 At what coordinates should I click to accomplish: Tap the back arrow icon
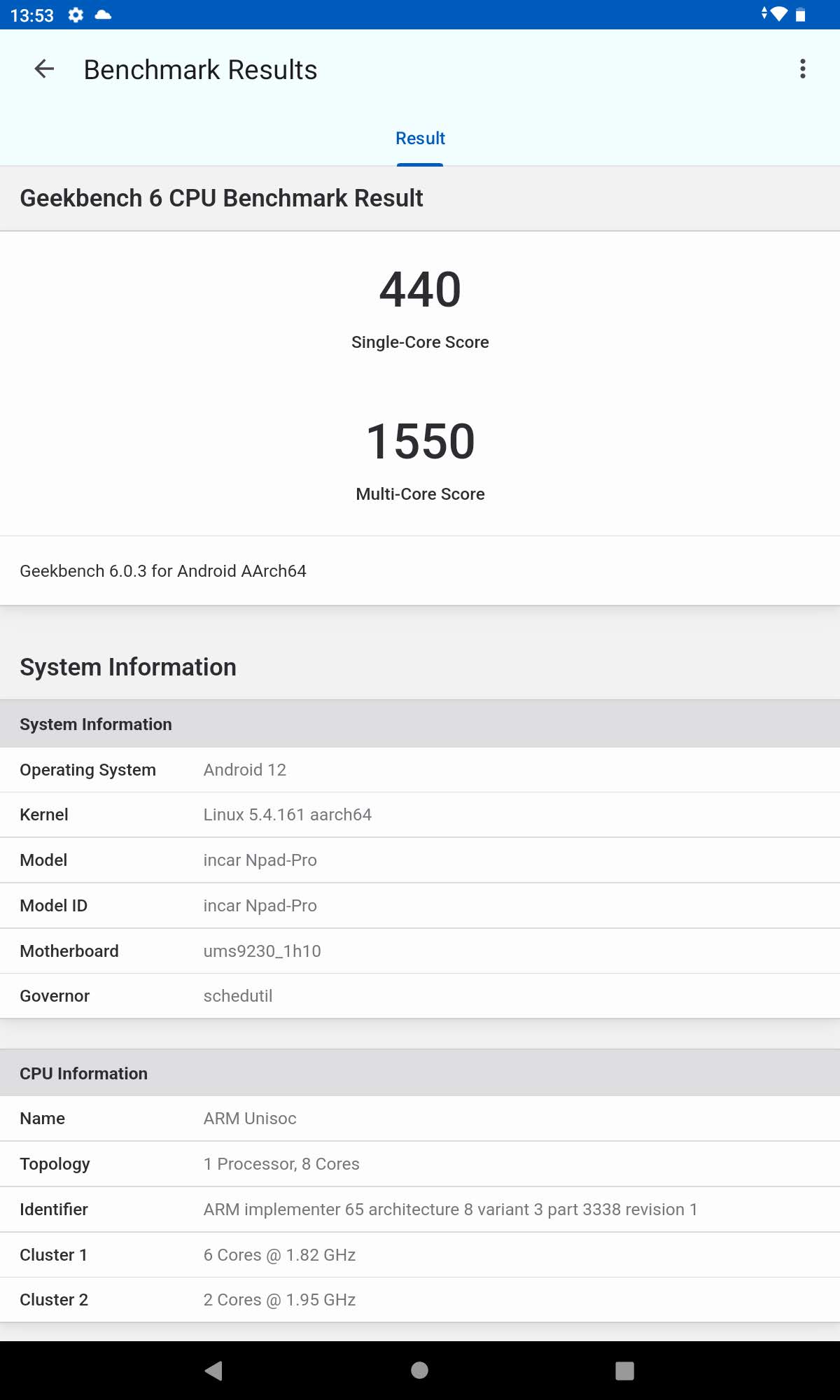[x=44, y=69]
